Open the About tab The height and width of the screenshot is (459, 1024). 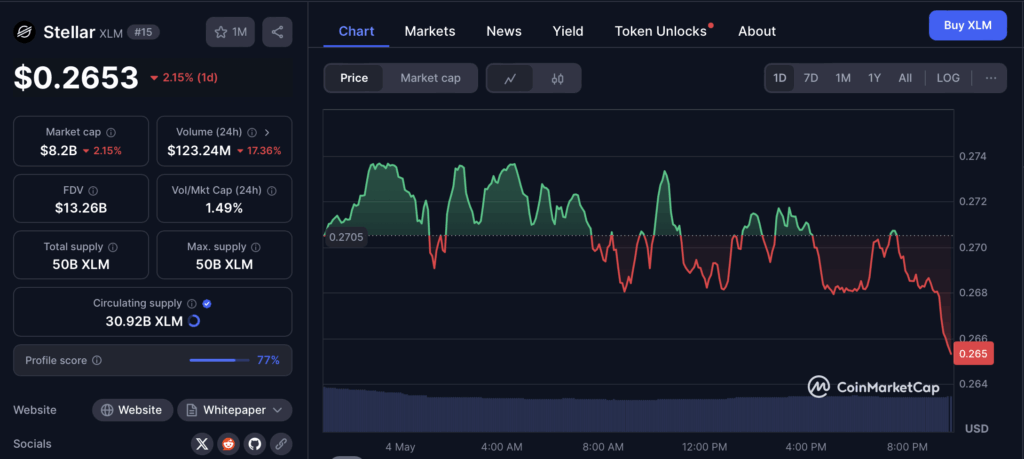[x=757, y=31]
